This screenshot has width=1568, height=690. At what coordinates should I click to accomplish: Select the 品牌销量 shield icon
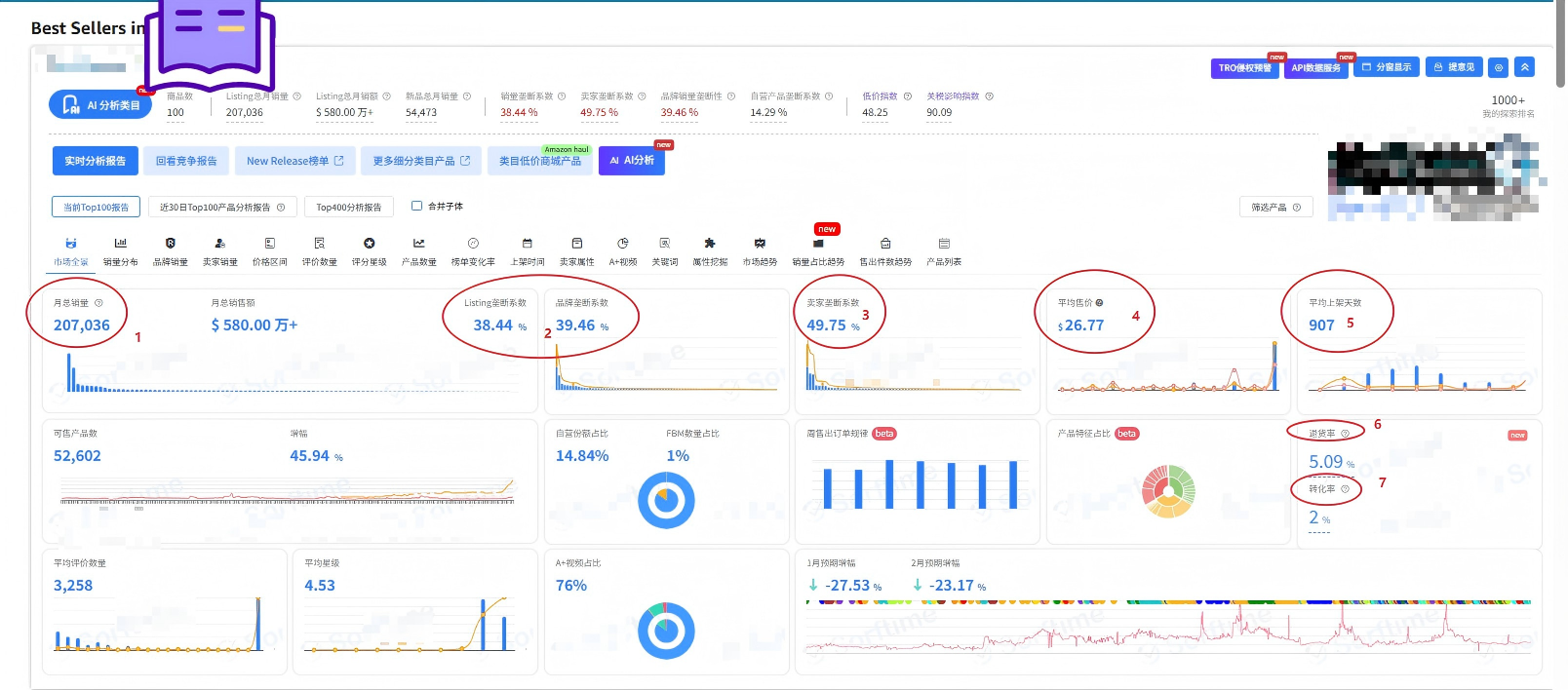[x=170, y=244]
